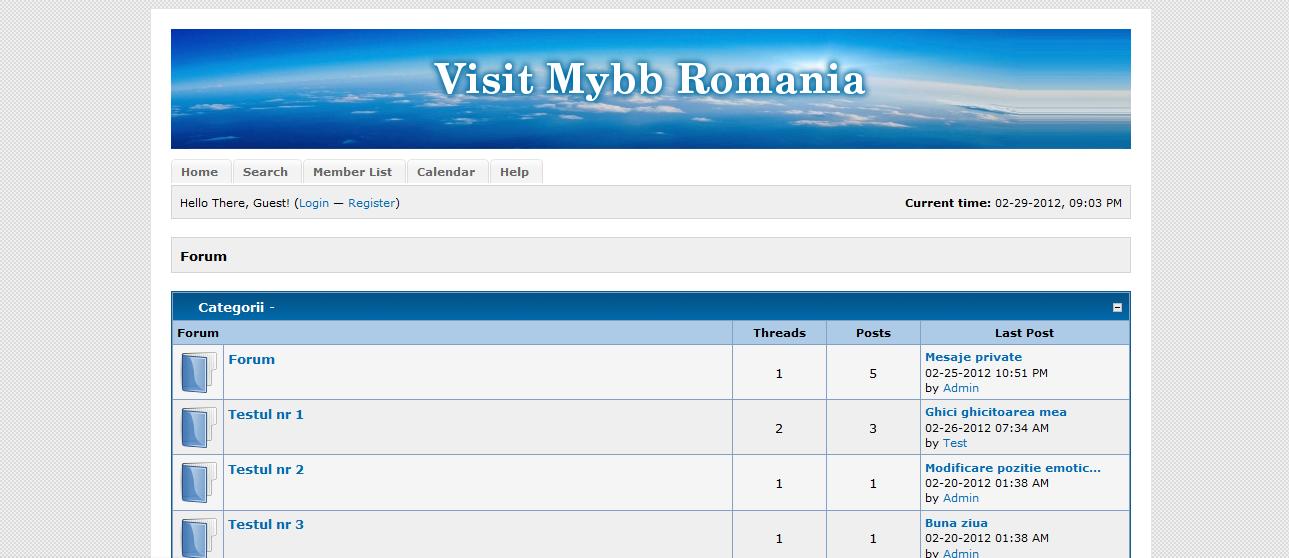Open the Testul nr 1 forum
This screenshot has width=1289, height=558.
pos(265,415)
